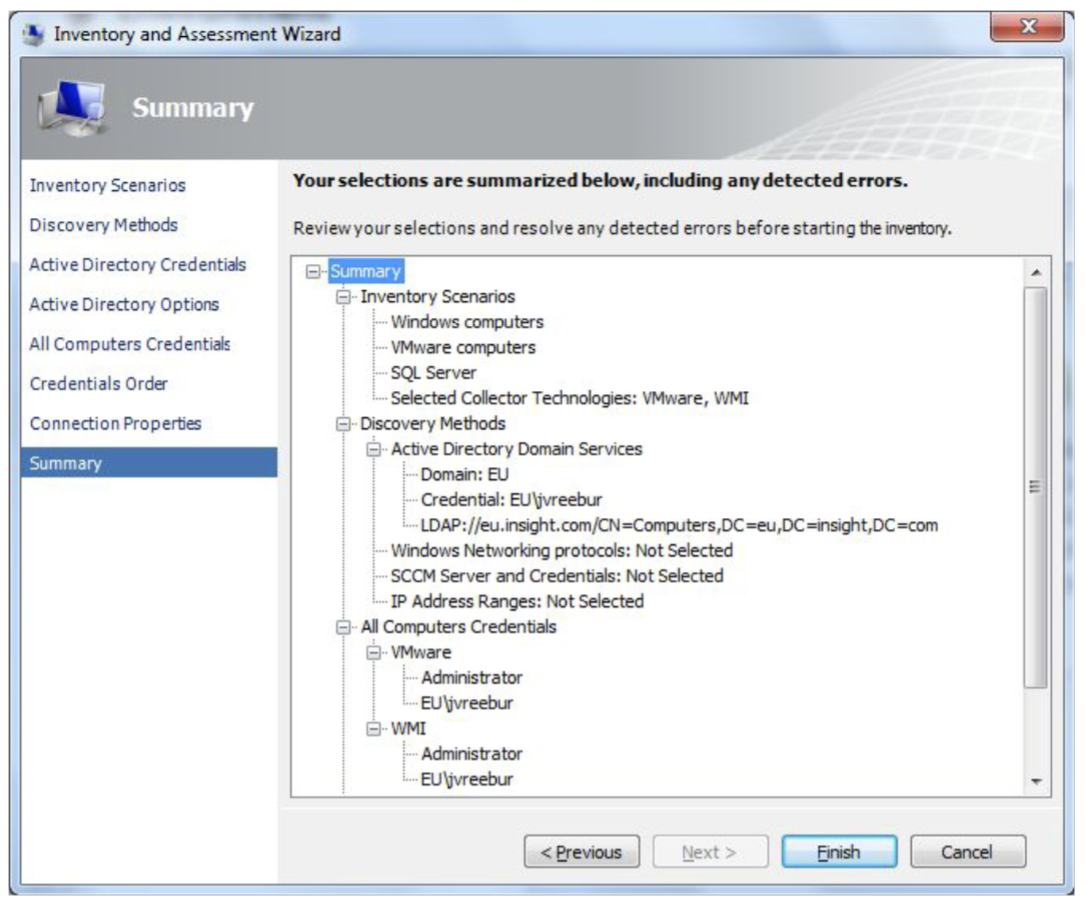The image size is (1086, 906).
Task: Open All Computers Credentials step in sidebar
Action: 130,344
